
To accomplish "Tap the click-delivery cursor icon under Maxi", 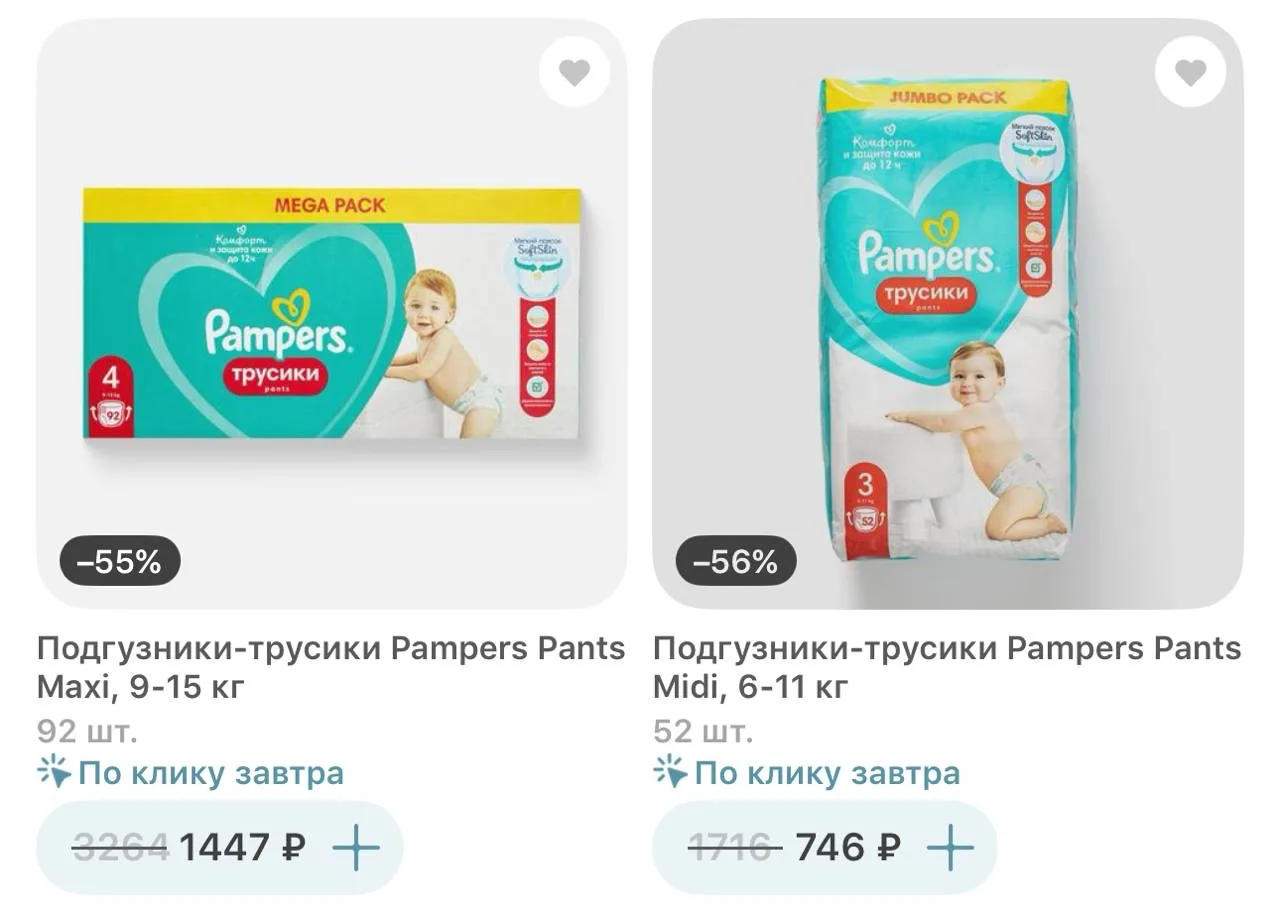I will (x=55, y=772).
